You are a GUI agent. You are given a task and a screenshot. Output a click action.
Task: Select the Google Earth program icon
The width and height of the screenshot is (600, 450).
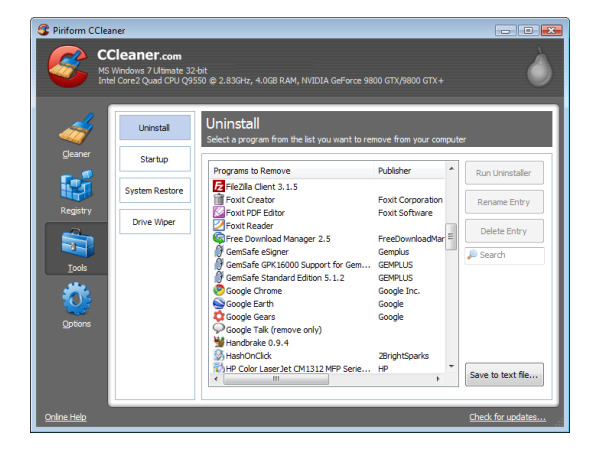coord(218,303)
